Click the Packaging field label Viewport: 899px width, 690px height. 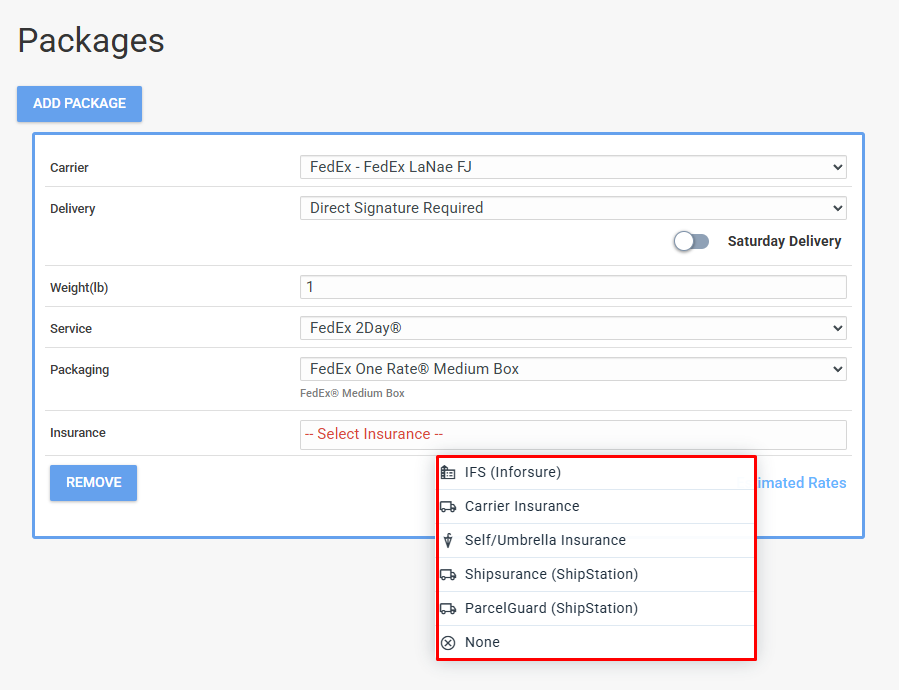coord(80,370)
